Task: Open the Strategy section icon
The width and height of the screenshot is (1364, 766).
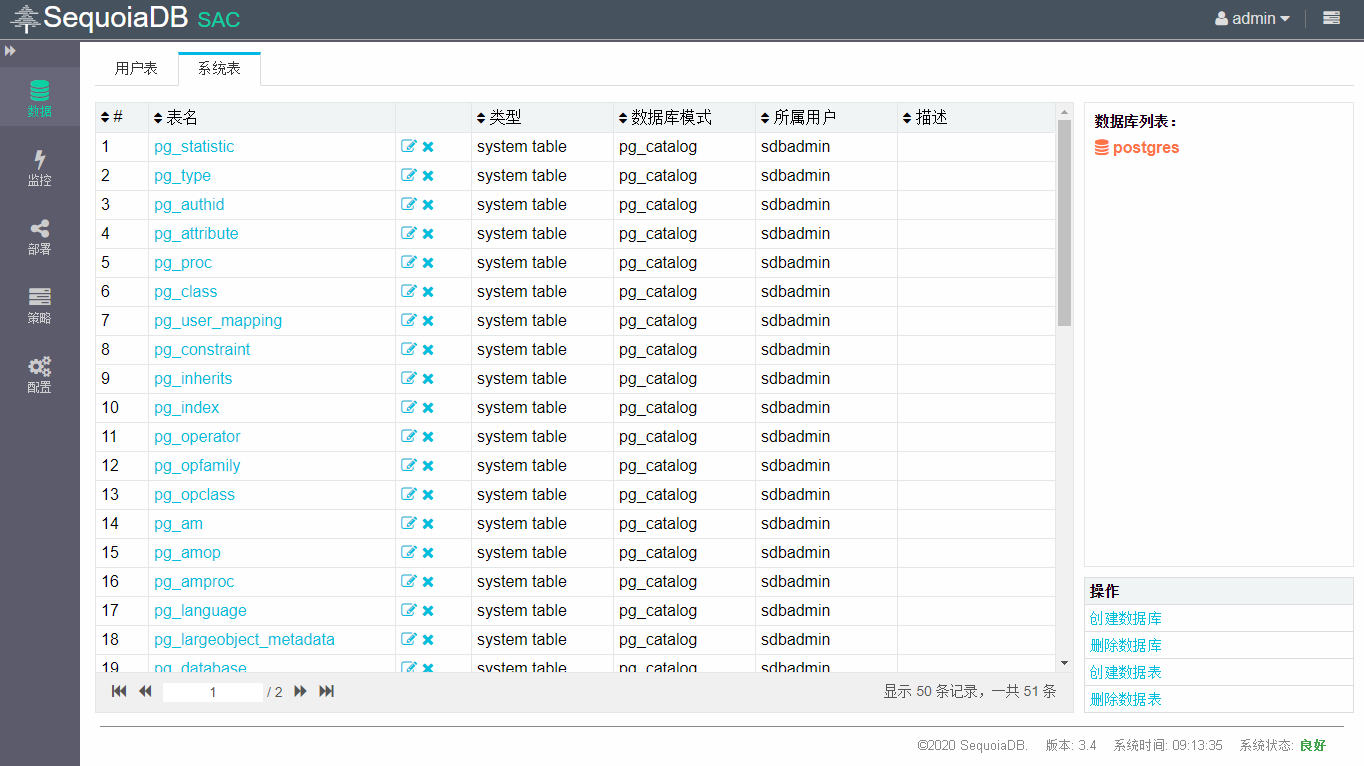Action: 39,304
